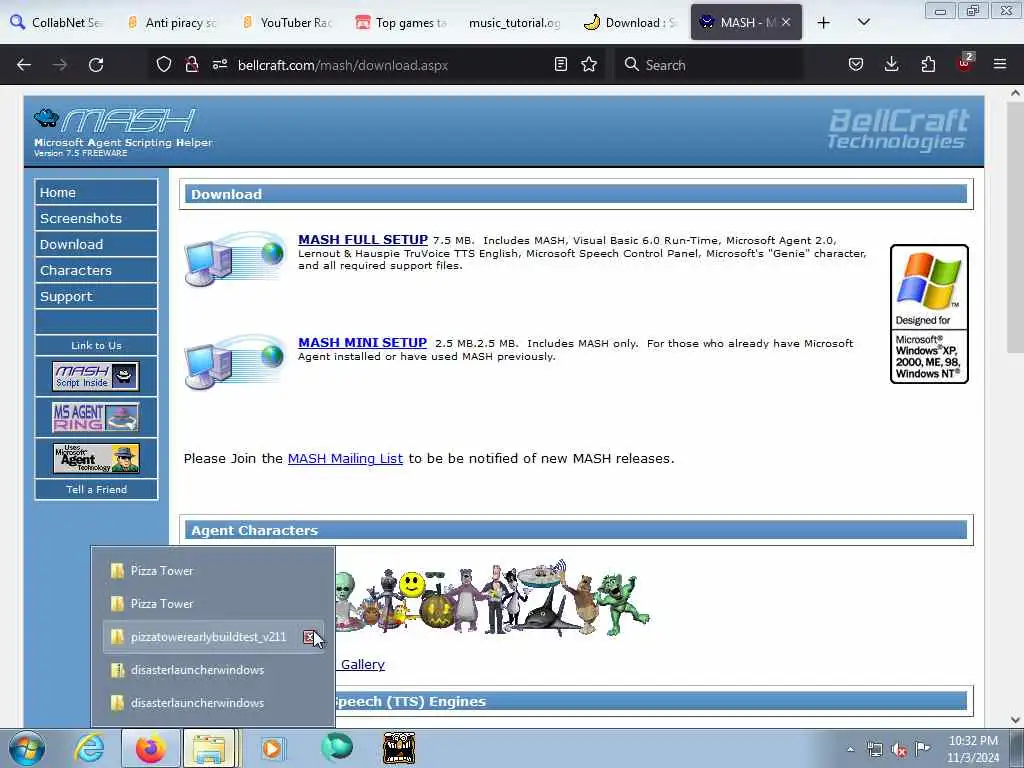Click the Windows Explorer taskbar icon
Viewport: 1024px width, 768px height.
pos(209,748)
